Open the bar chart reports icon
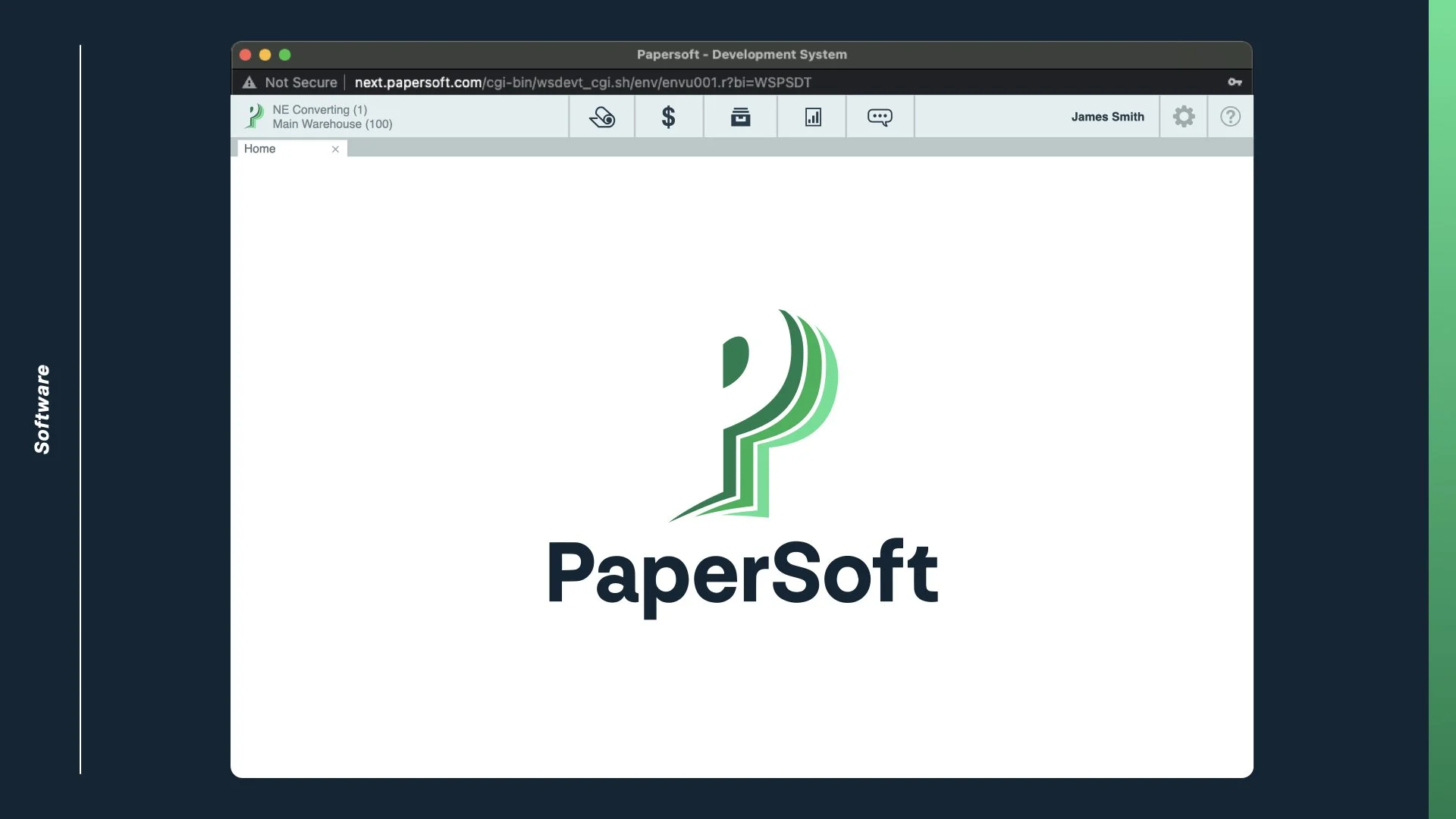Viewport: 1456px width, 819px height. tap(813, 117)
